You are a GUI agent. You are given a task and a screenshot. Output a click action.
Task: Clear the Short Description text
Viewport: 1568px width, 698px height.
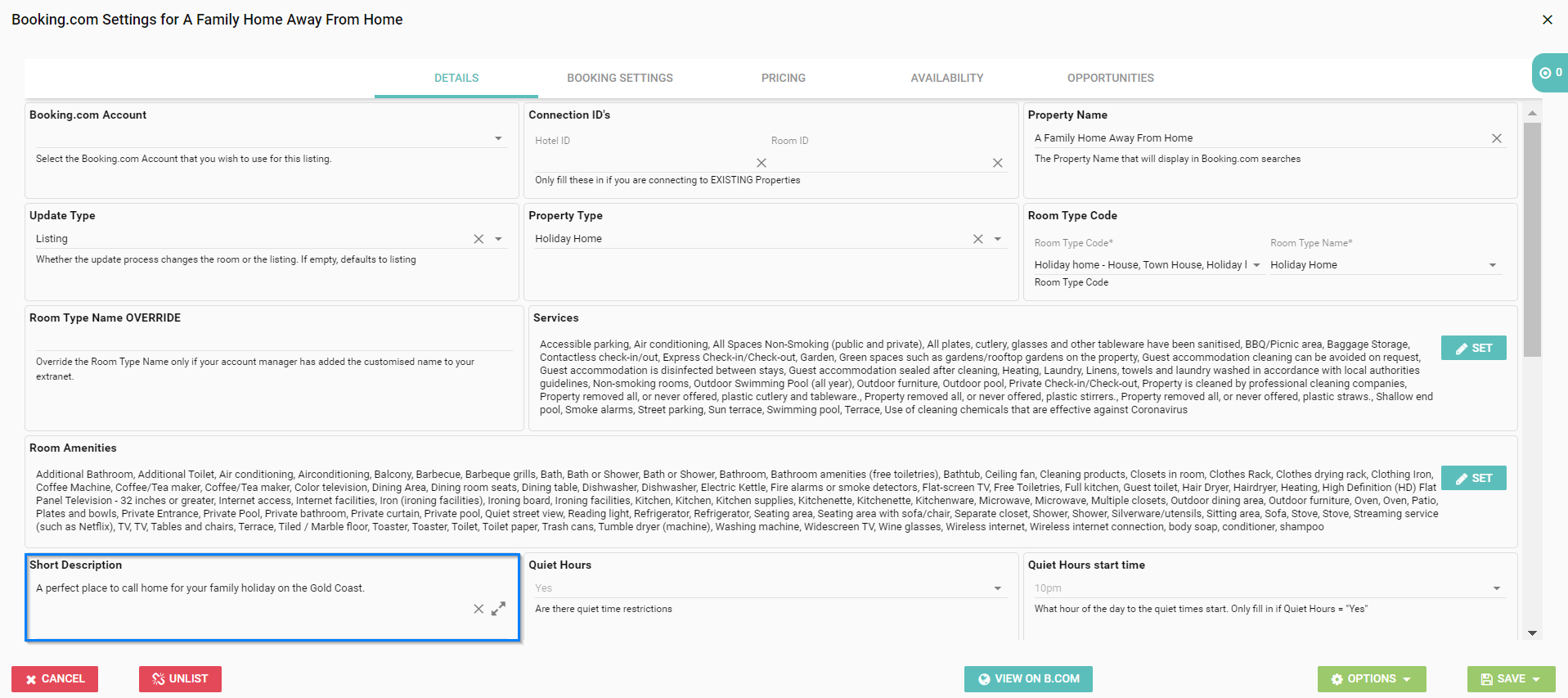click(x=478, y=609)
